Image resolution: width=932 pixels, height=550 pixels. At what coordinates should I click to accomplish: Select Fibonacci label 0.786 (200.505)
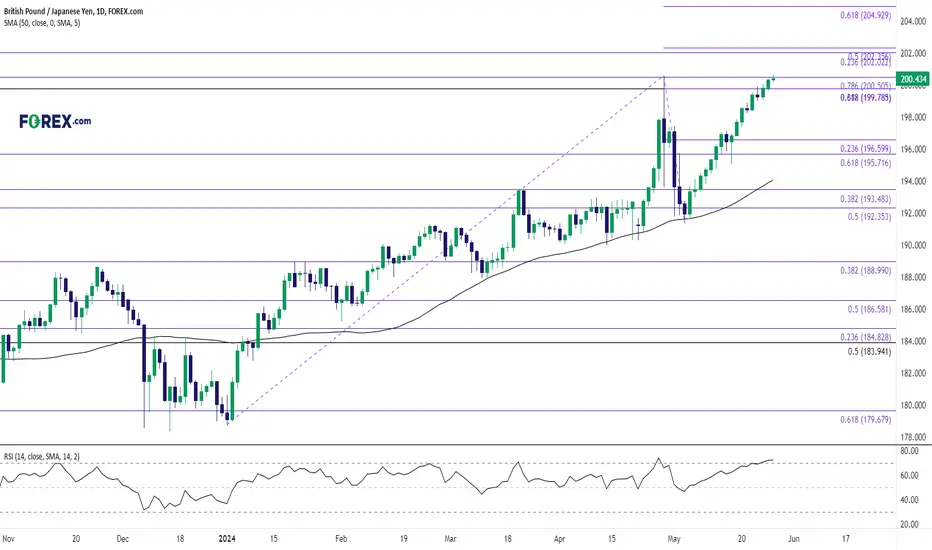(x=865, y=86)
